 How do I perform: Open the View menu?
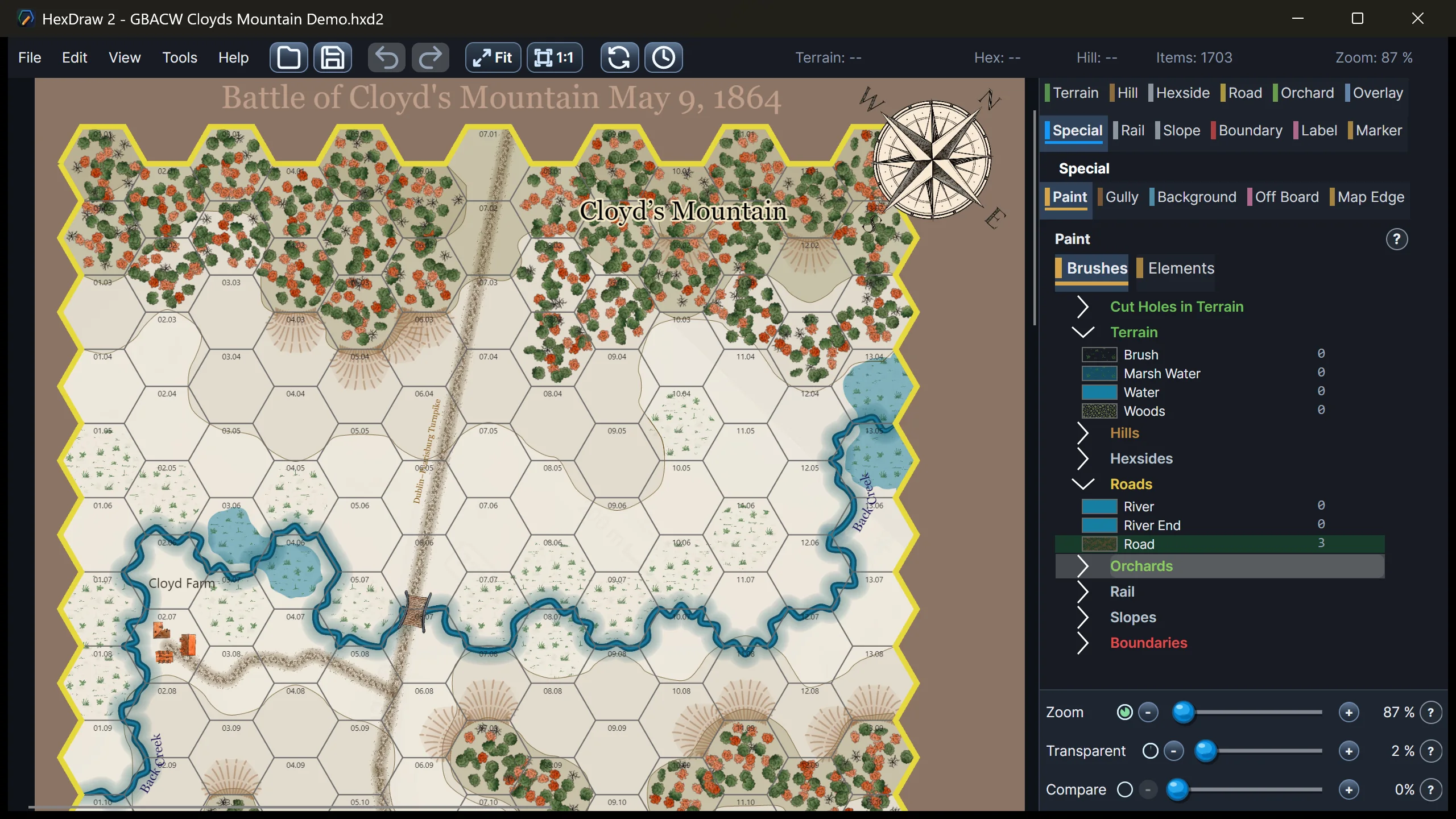pos(125,57)
